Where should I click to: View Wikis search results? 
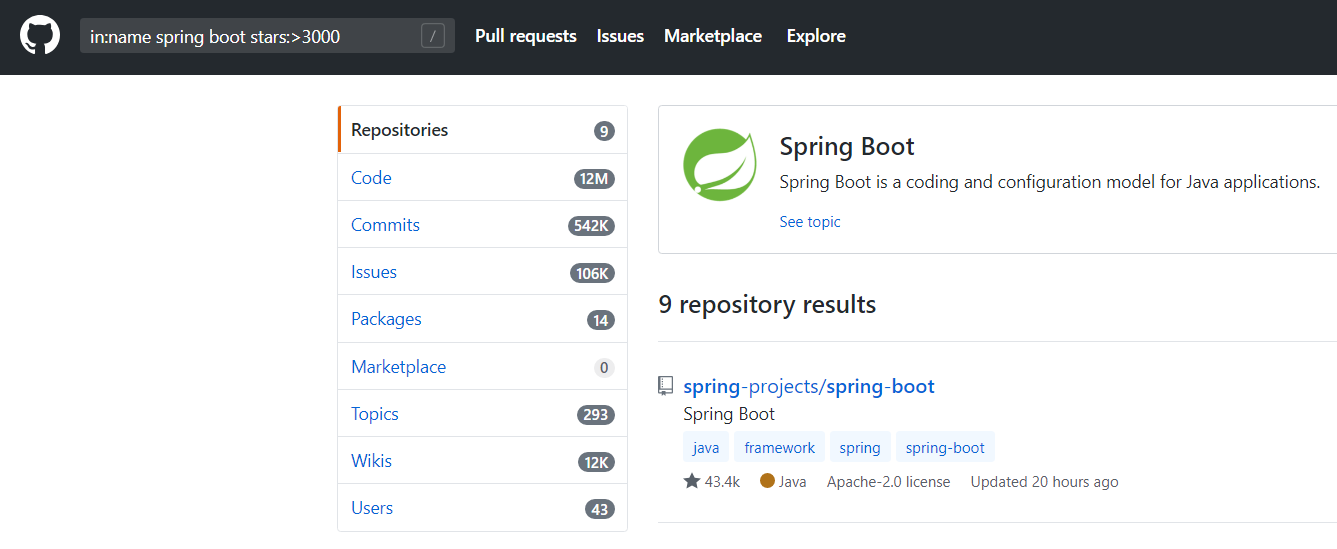tap(371, 461)
